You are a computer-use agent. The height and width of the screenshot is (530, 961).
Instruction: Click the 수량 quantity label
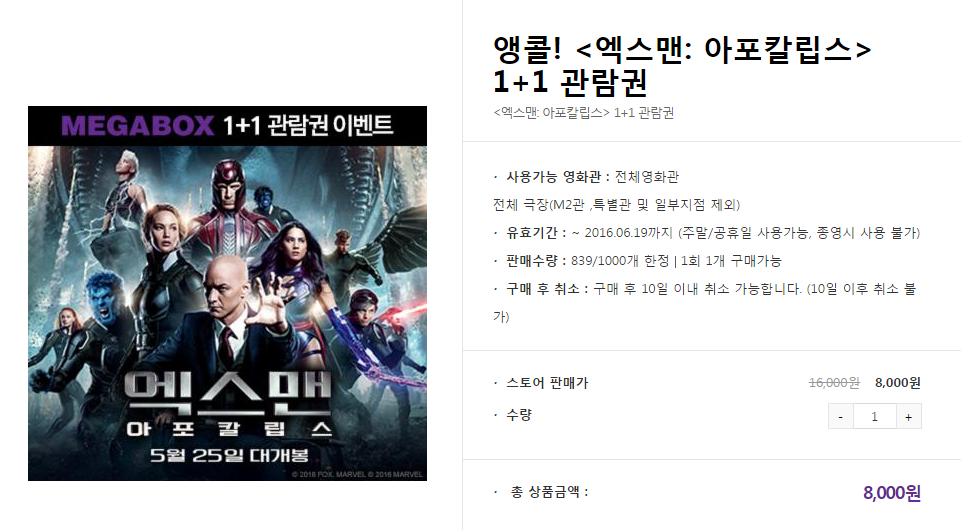[518, 415]
